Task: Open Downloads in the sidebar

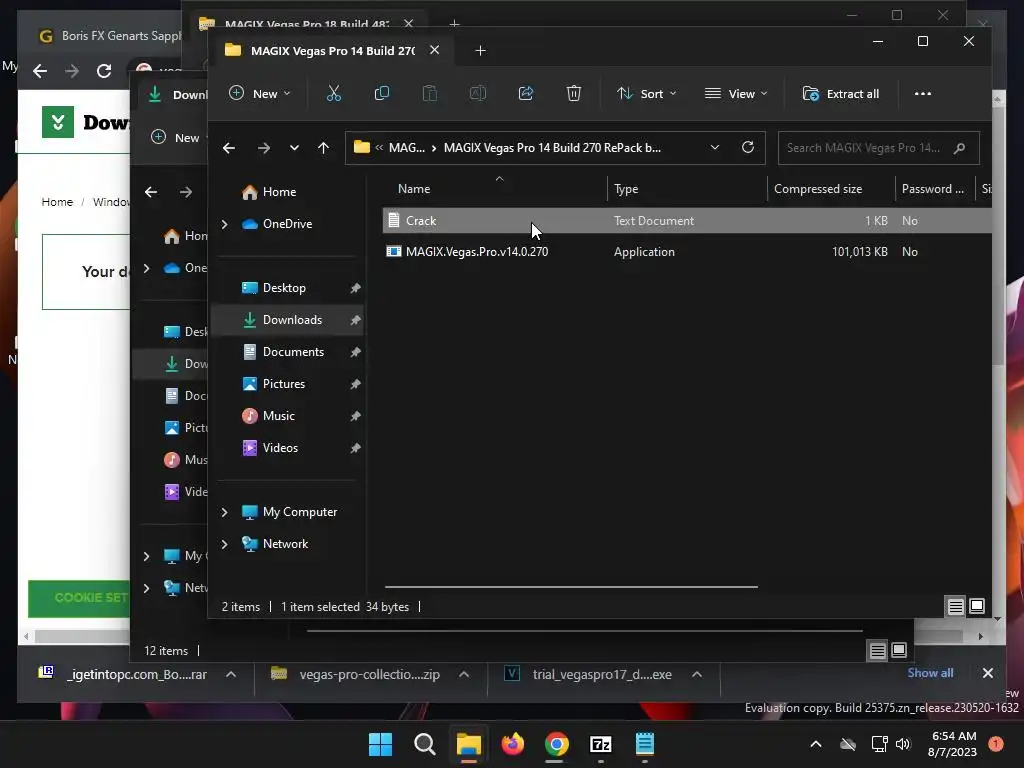Action: coord(292,320)
